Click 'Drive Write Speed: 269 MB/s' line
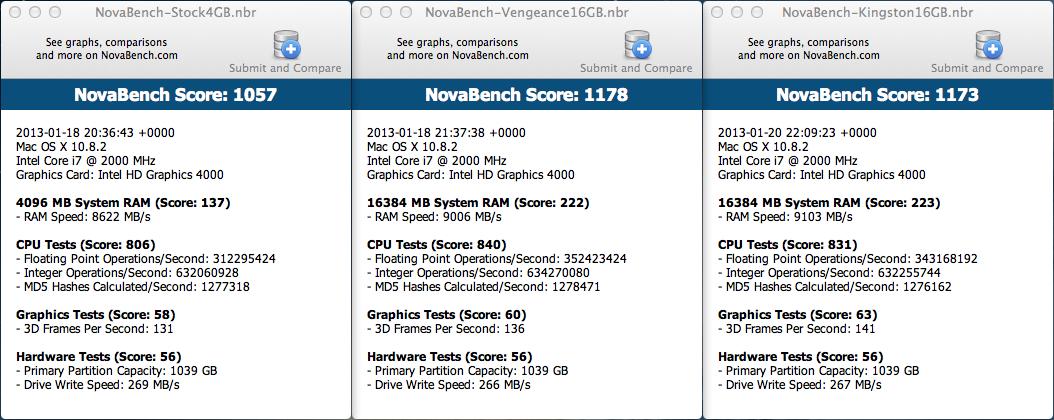Image resolution: width=1054 pixels, height=420 pixels. [97, 385]
